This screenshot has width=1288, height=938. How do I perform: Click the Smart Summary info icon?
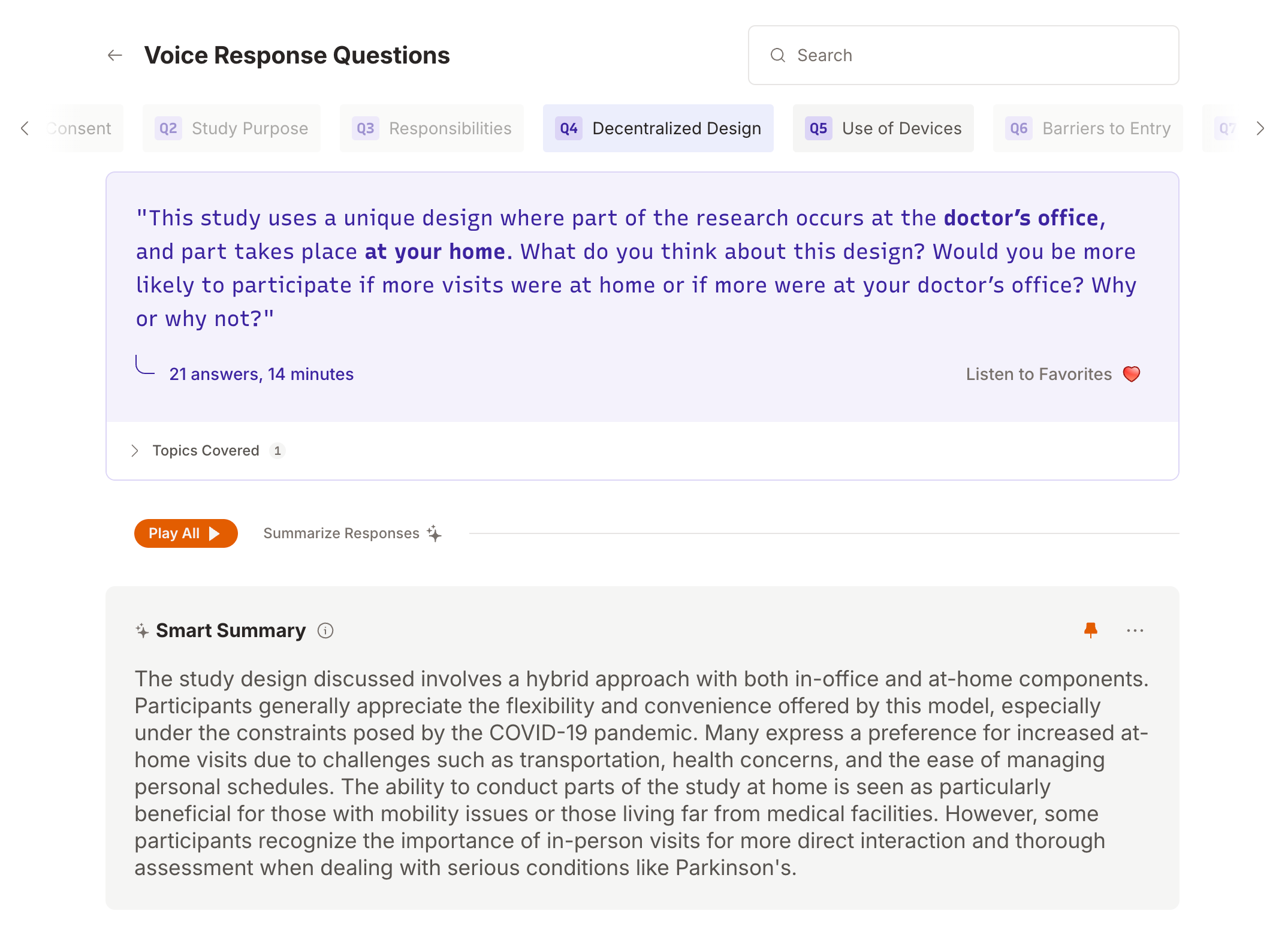click(x=325, y=631)
